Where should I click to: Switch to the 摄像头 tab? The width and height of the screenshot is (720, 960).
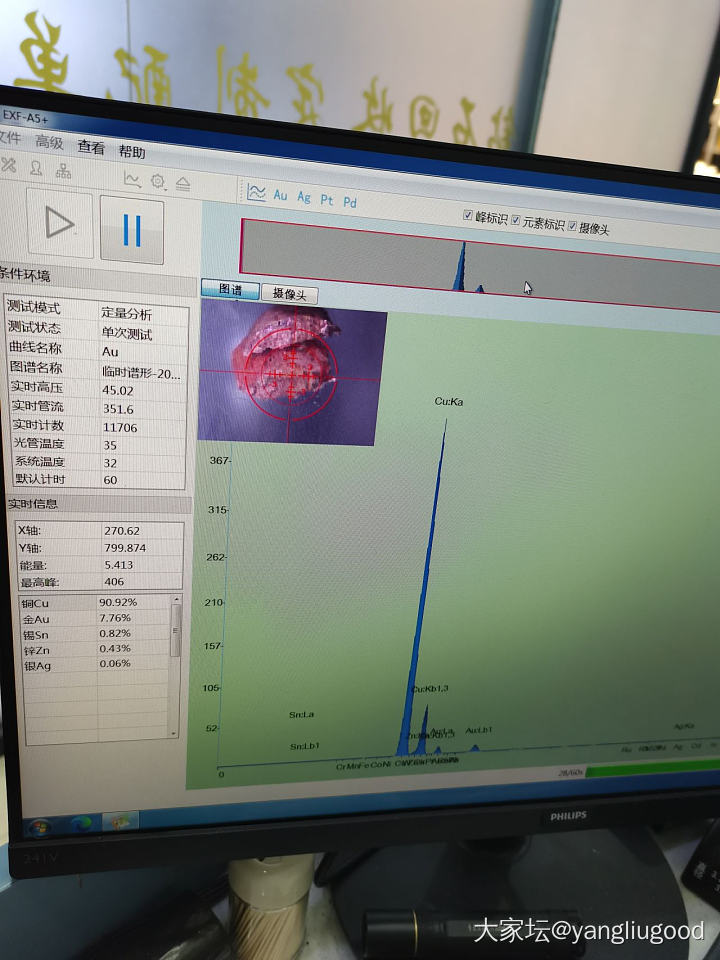[290, 294]
